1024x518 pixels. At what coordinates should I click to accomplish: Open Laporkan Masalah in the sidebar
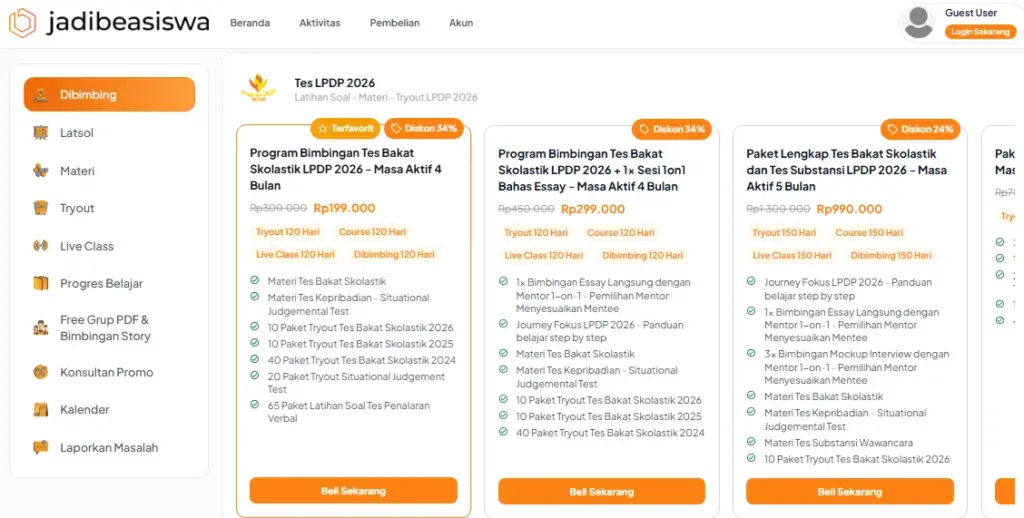(109, 447)
